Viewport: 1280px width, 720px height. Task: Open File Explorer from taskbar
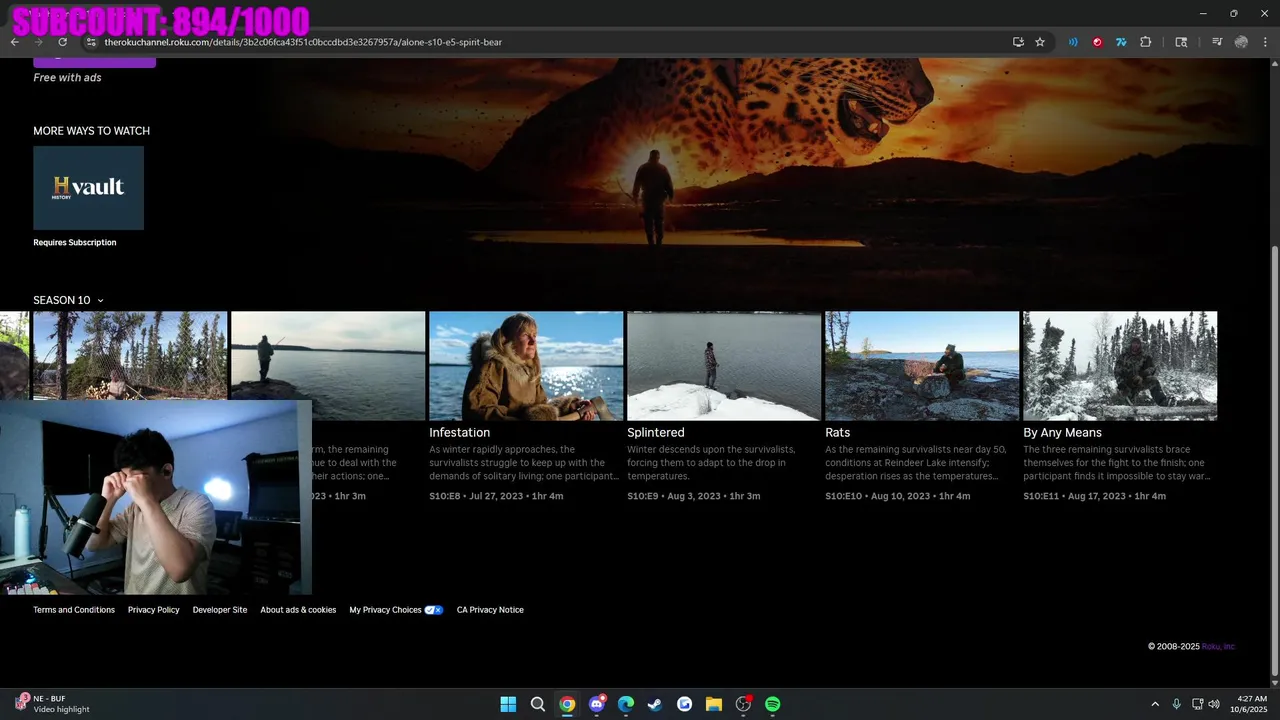[714, 704]
